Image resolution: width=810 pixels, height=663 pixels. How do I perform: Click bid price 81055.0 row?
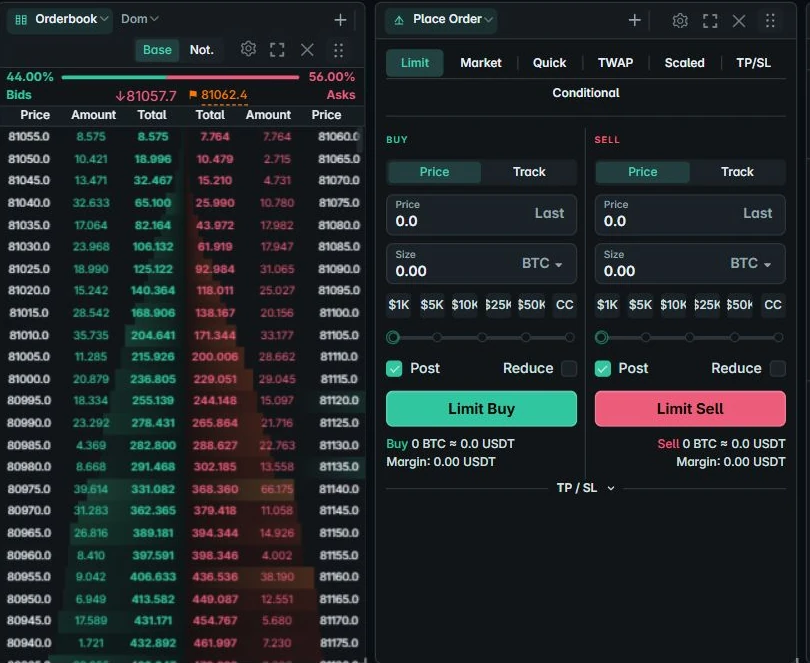tap(91, 137)
